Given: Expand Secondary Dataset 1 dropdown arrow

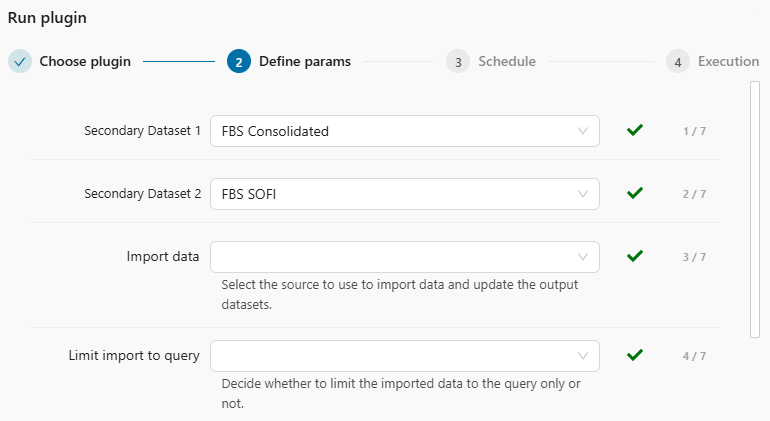Looking at the screenshot, I should (583, 131).
